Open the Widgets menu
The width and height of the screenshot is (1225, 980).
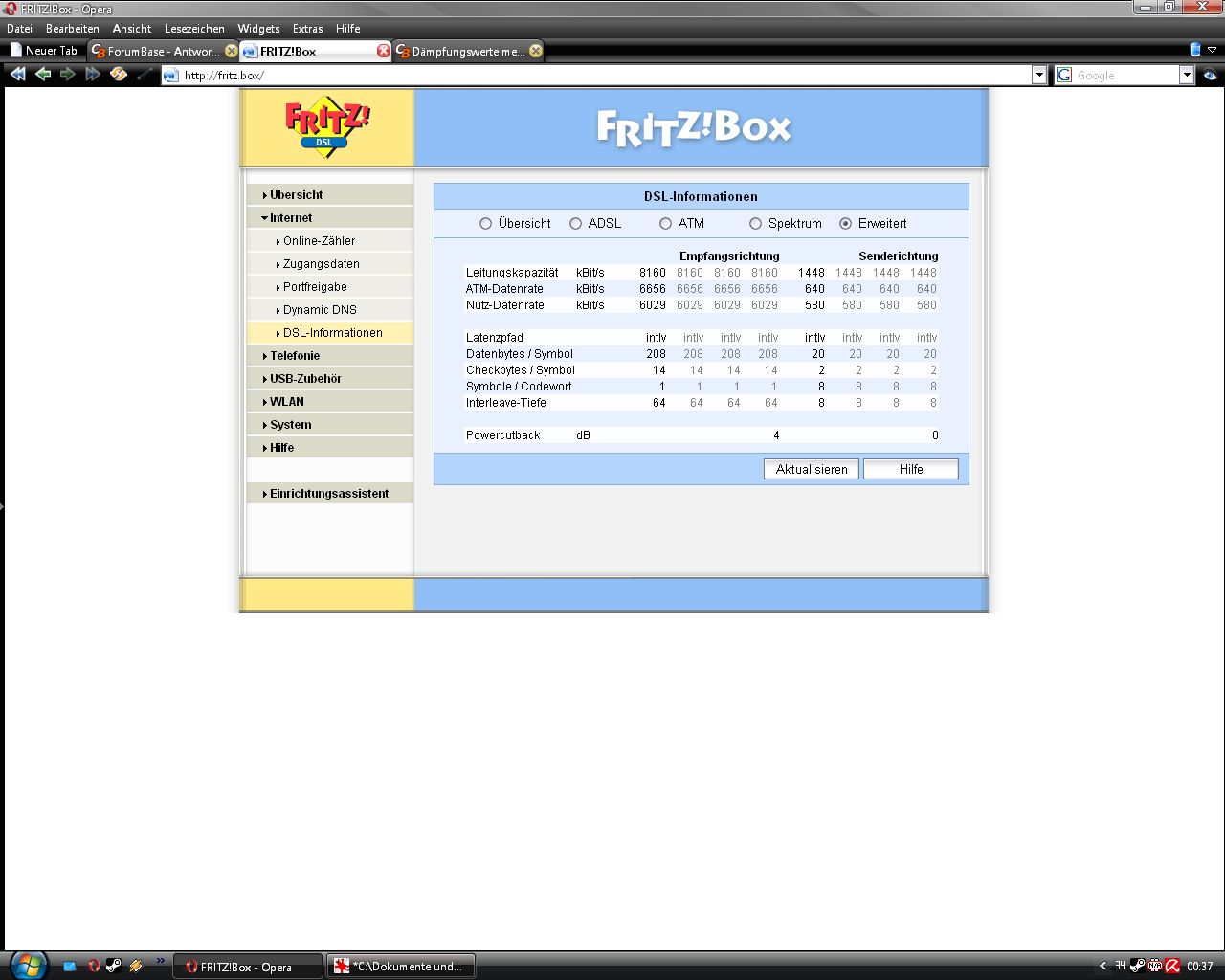coord(258,29)
